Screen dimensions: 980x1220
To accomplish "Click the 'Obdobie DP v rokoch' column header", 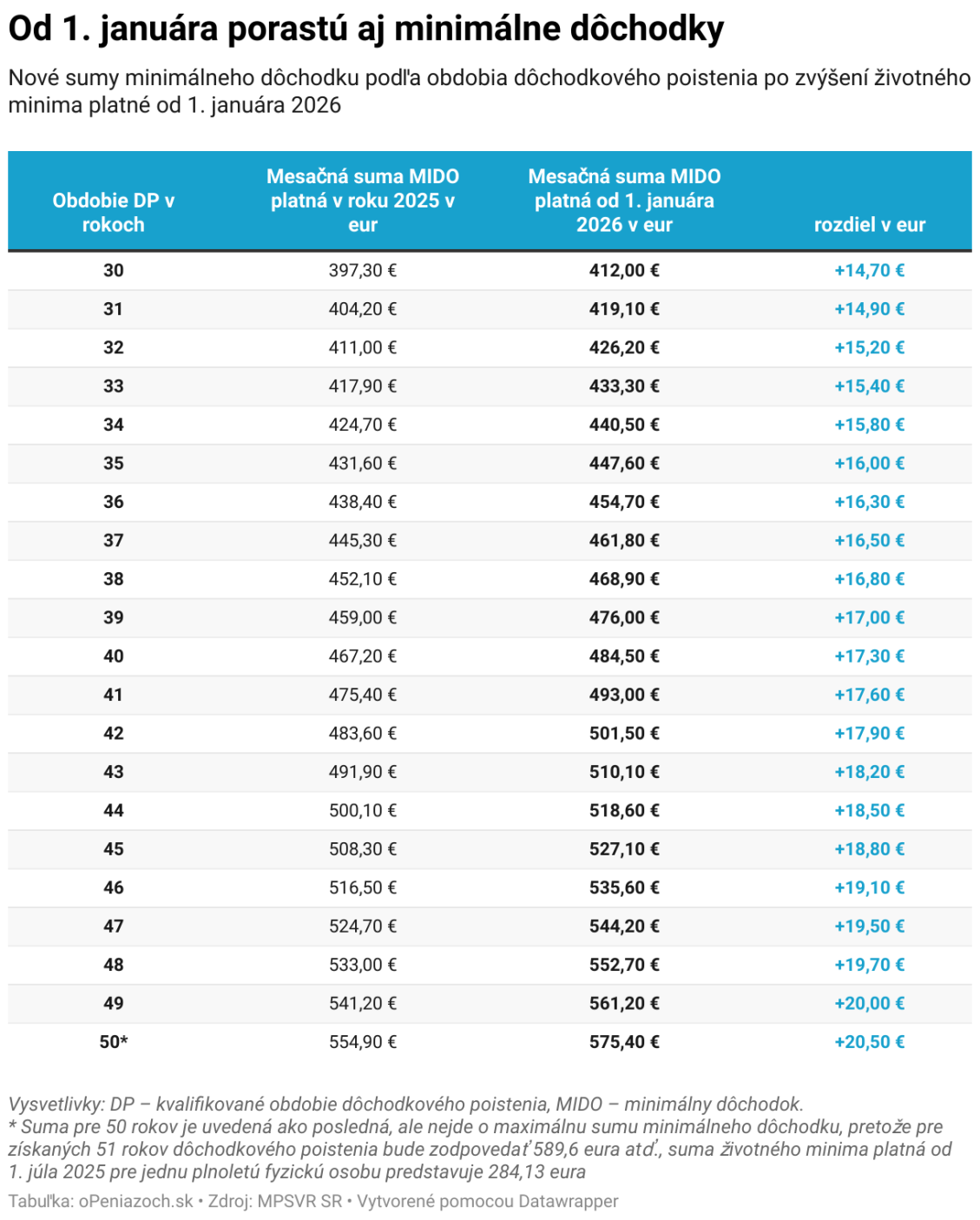I will click(113, 213).
